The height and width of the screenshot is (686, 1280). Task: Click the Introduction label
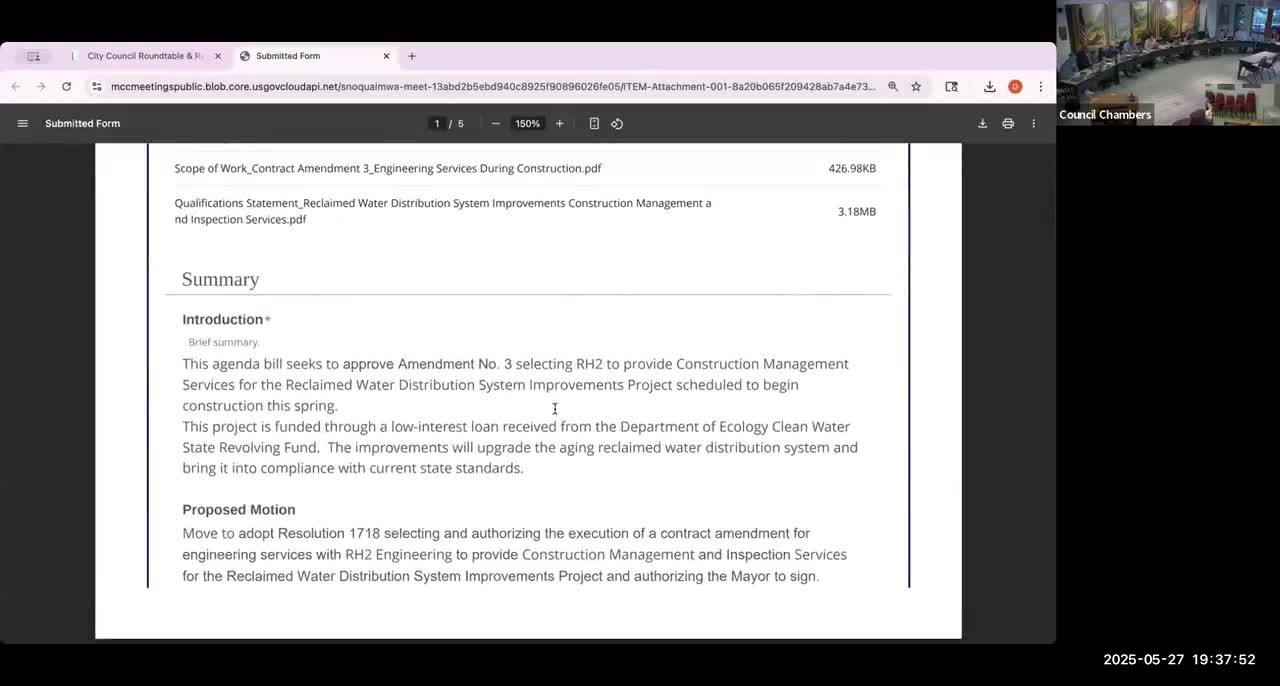pos(222,319)
